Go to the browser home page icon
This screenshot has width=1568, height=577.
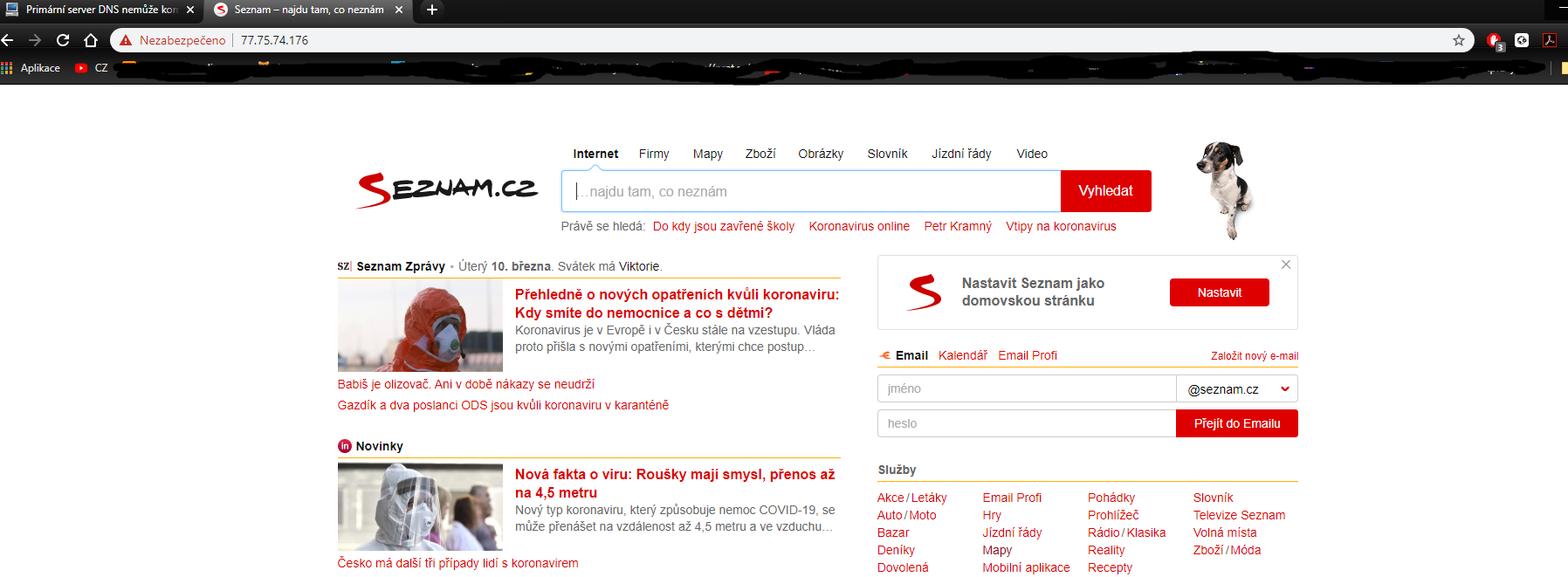point(91,40)
